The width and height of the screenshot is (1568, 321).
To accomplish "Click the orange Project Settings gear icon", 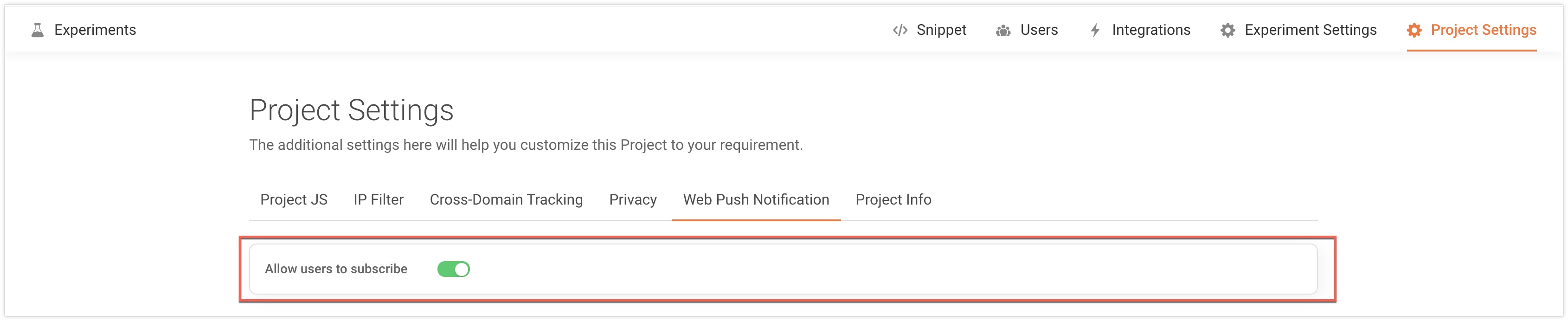I will (1414, 30).
